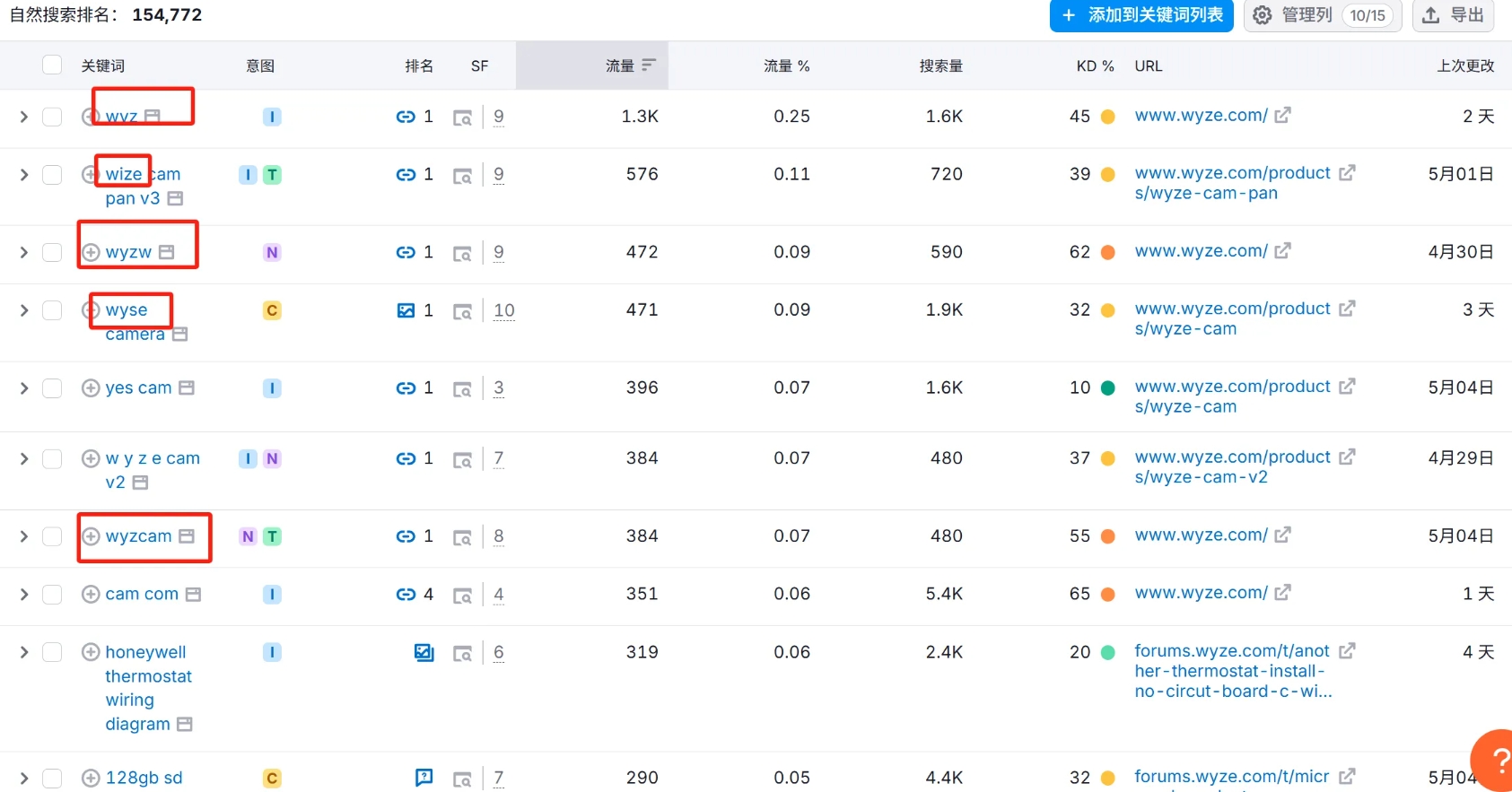Screen dimensions: 1512x792
Task: Open SERP snapshot icon for honeywell thermostat row
Action: (x=462, y=654)
